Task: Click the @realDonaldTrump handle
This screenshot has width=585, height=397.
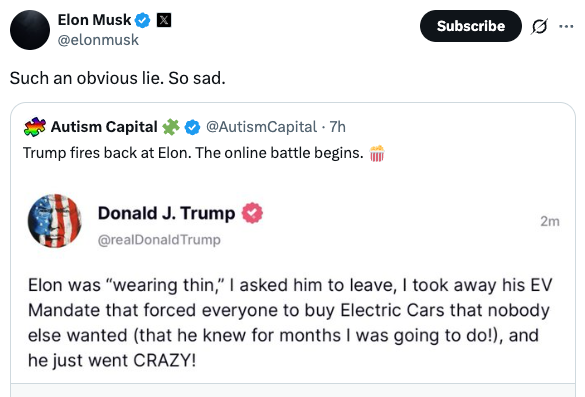Action: point(159,240)
